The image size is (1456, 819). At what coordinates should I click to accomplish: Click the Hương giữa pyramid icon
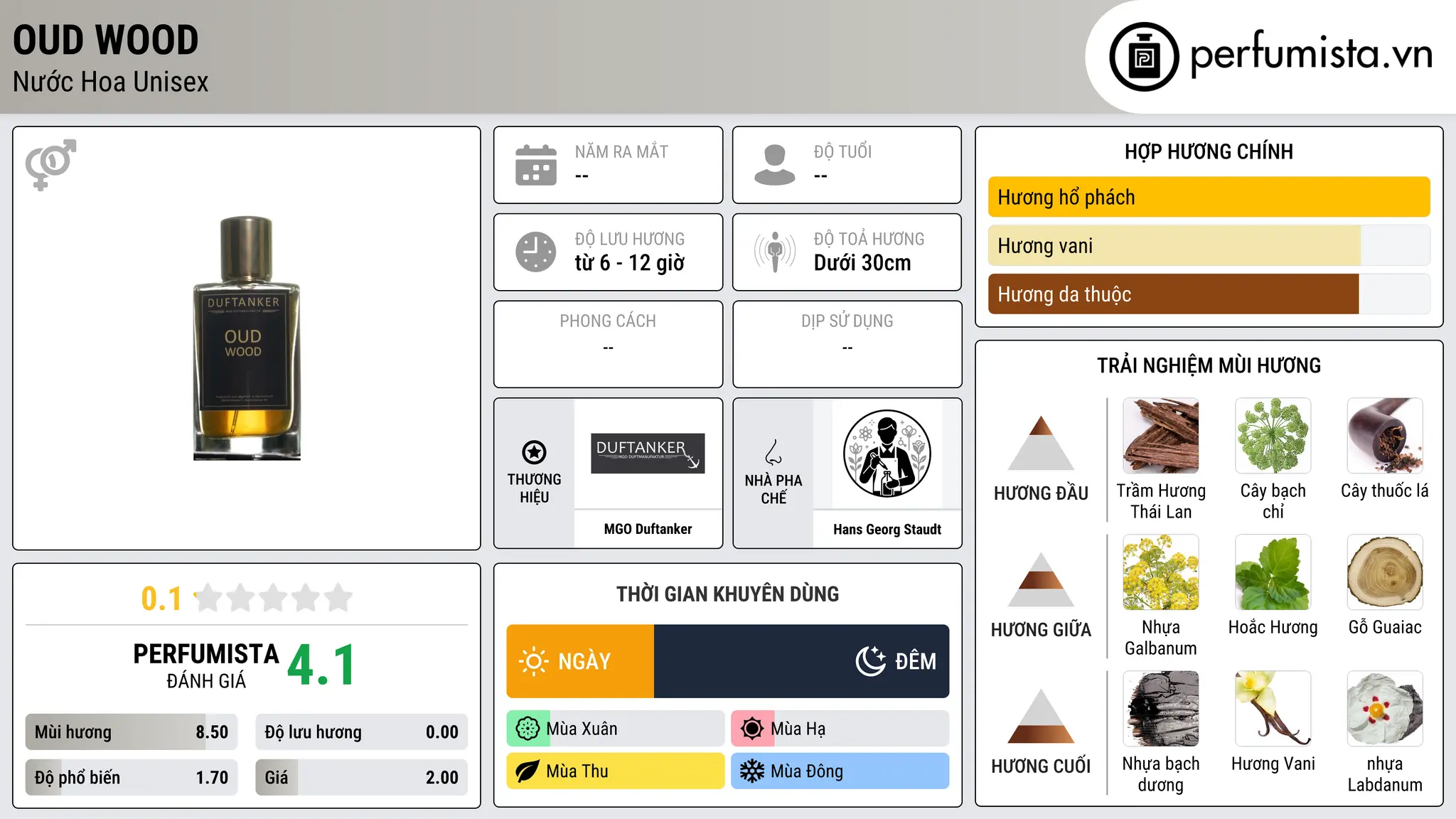point(1041,579)
